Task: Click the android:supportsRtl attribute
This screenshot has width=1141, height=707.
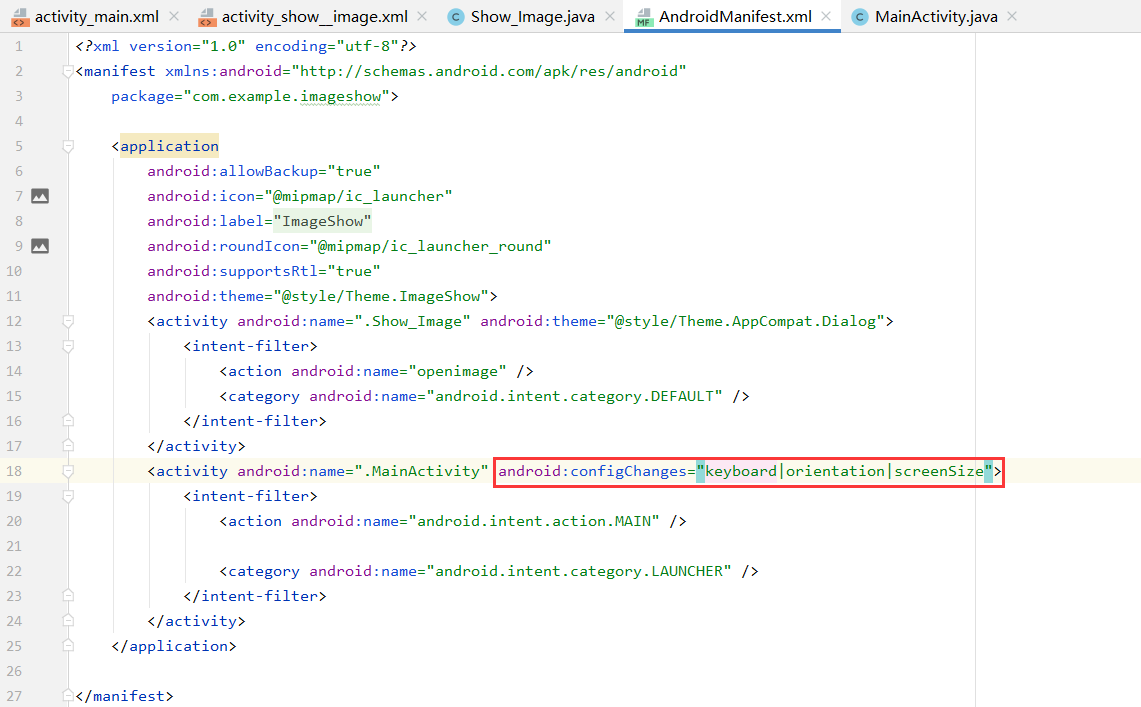Action: [233, 271]
